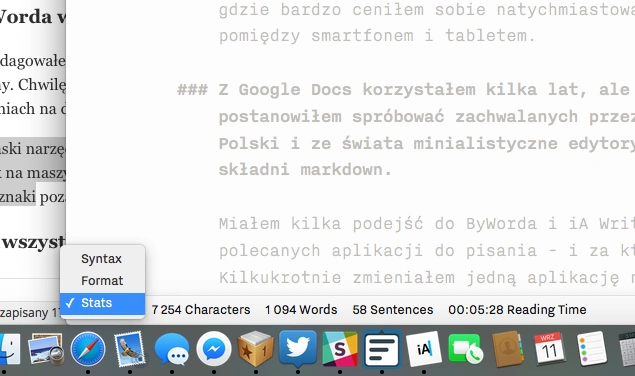Open Contacts book in the dock
The width and height of the screenshot is (635, 376).
click(508, 349)
